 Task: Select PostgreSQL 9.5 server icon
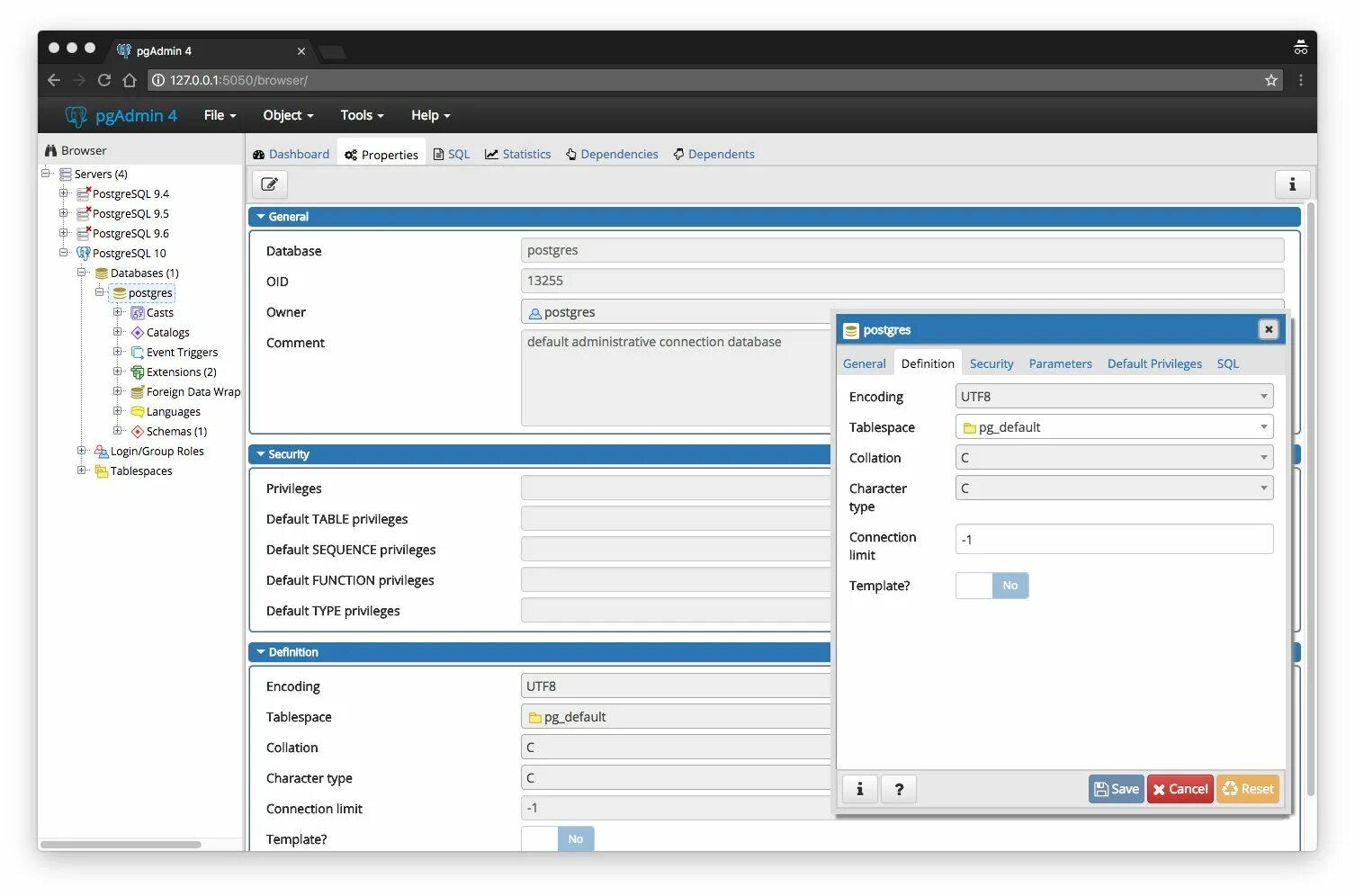pyautogui.click(x=84, y=213)
